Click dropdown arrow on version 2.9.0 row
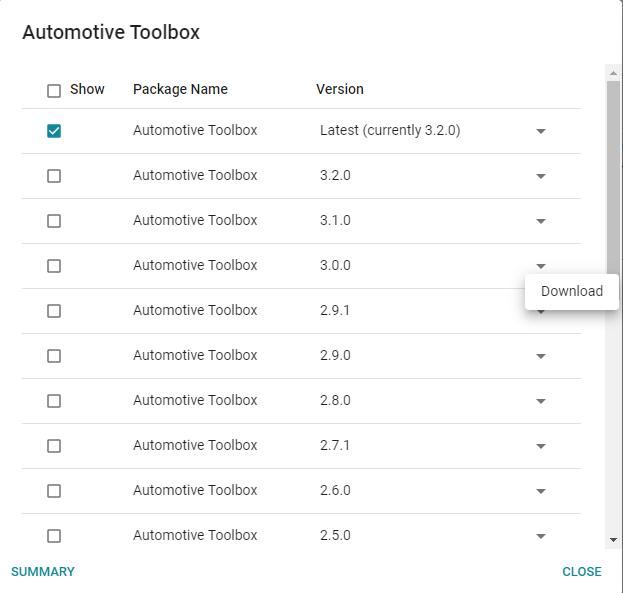The width and height of the screenshot is (623, 593). (x=541, y=356)
